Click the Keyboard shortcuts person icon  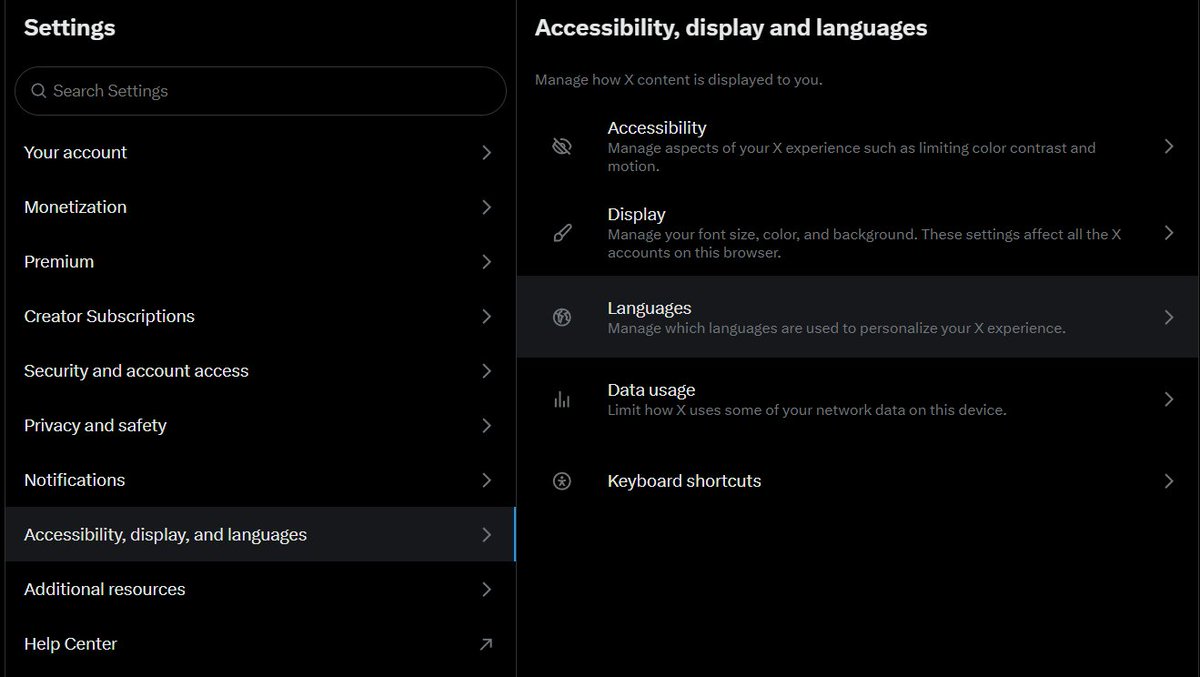click(562, 481)
